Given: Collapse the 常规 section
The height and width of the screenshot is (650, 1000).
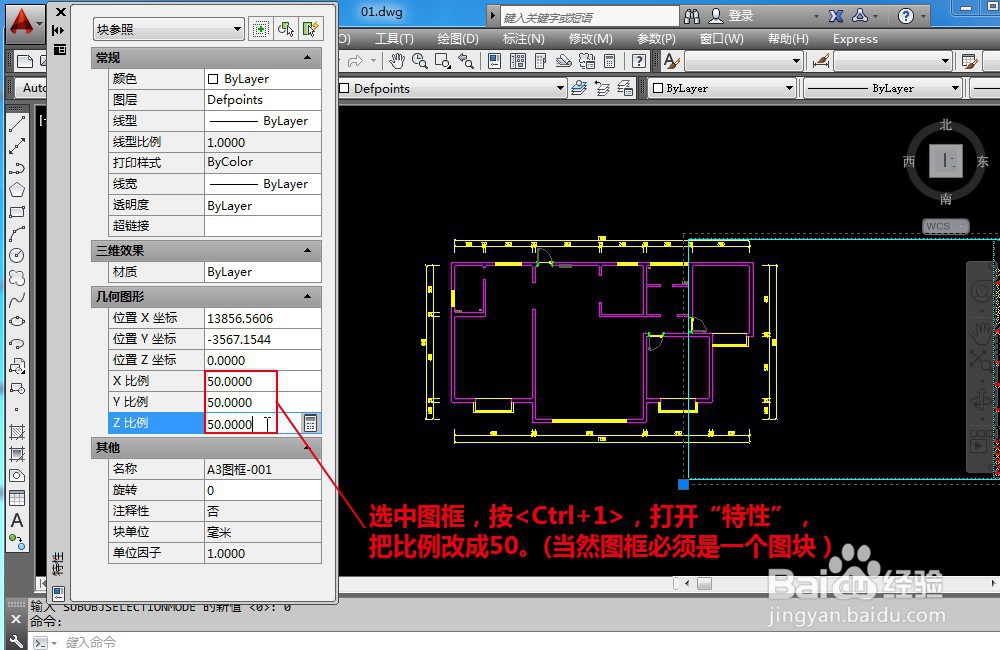Looking at the screenshot, I should [x=307, y=58].
